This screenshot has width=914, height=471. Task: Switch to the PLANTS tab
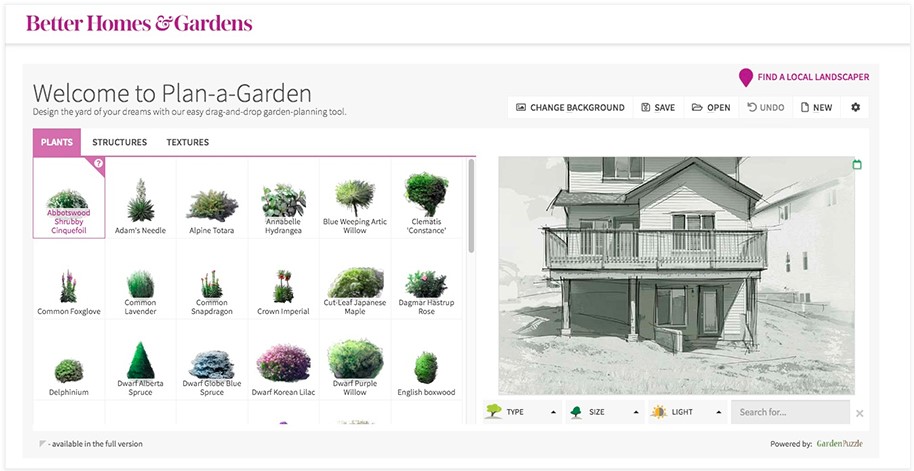[x=57, y=142]
